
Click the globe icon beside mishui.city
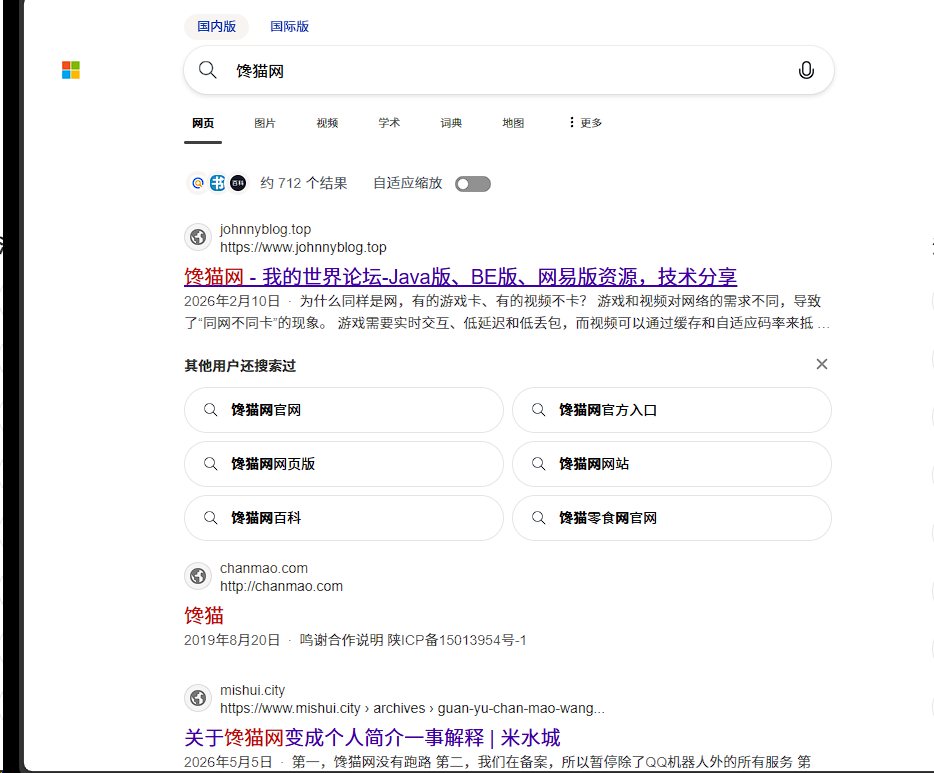coord(198,698)
